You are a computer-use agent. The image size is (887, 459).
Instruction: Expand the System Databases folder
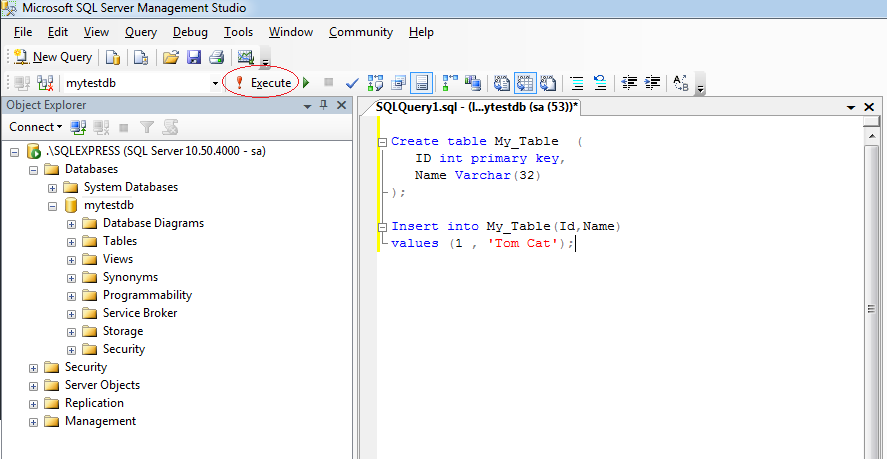(53, 188)
